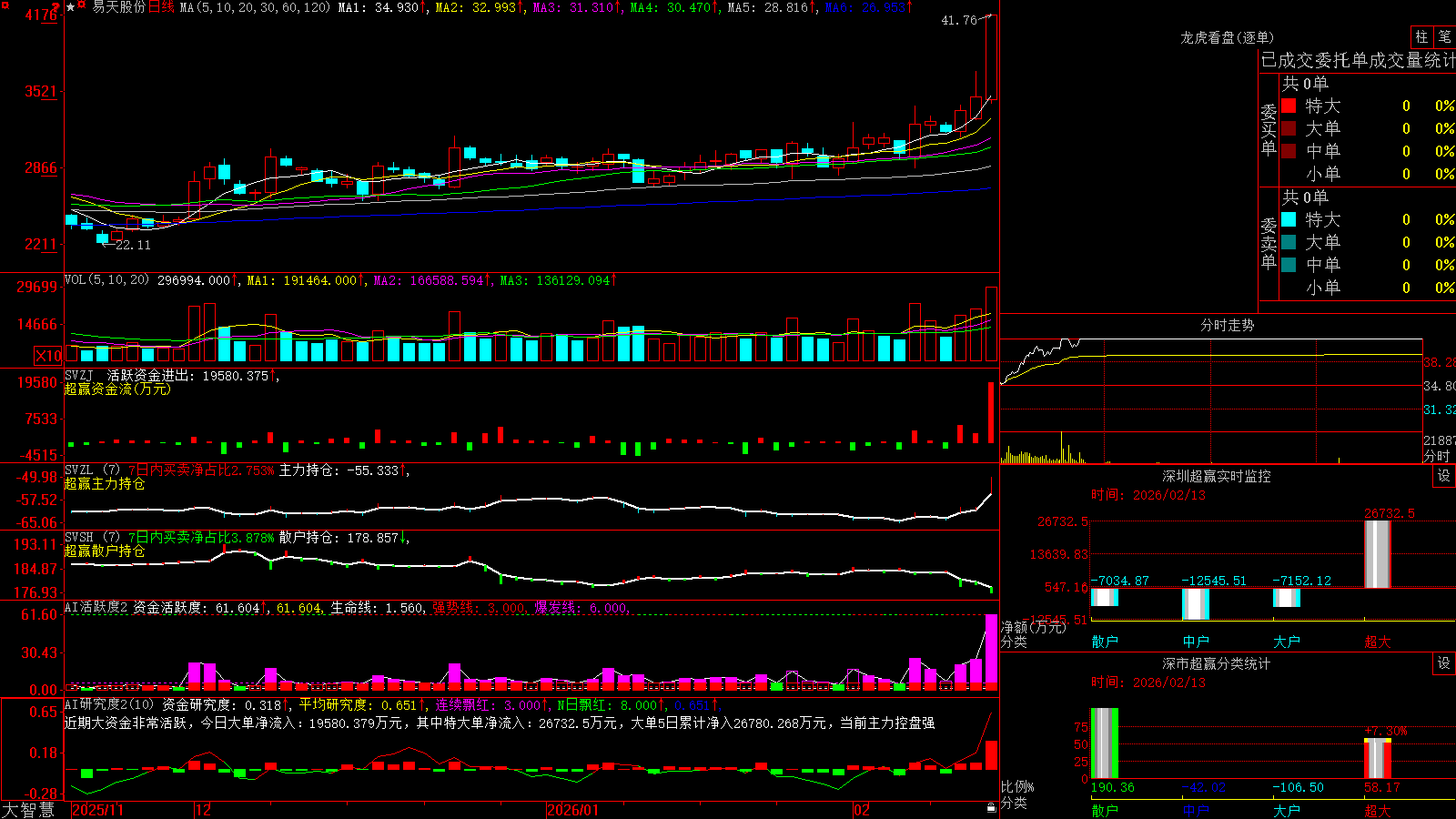Click the 分时走势 panel title

[1228, 325]
